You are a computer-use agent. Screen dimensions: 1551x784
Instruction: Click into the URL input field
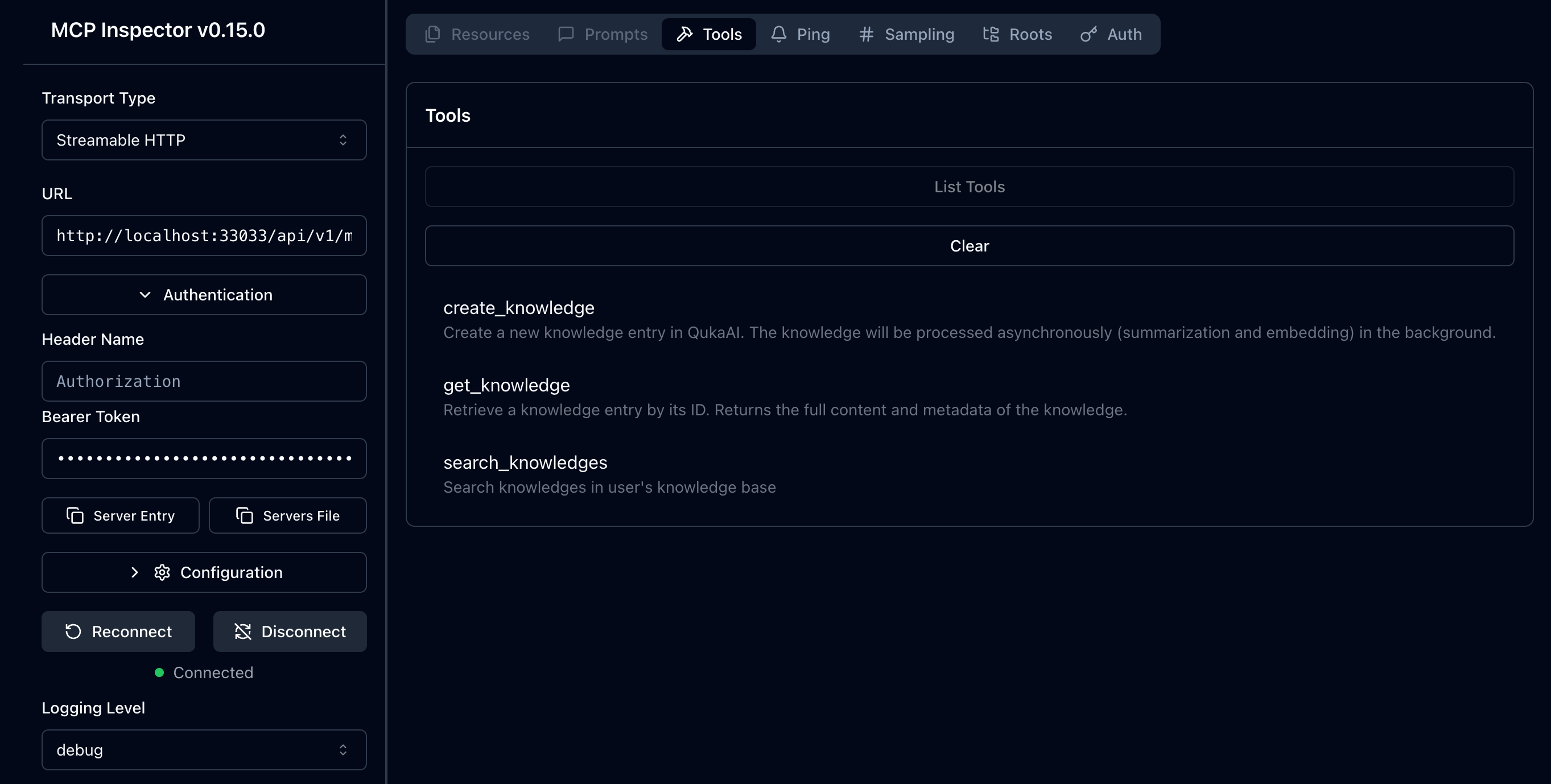(x=204, y=236)
